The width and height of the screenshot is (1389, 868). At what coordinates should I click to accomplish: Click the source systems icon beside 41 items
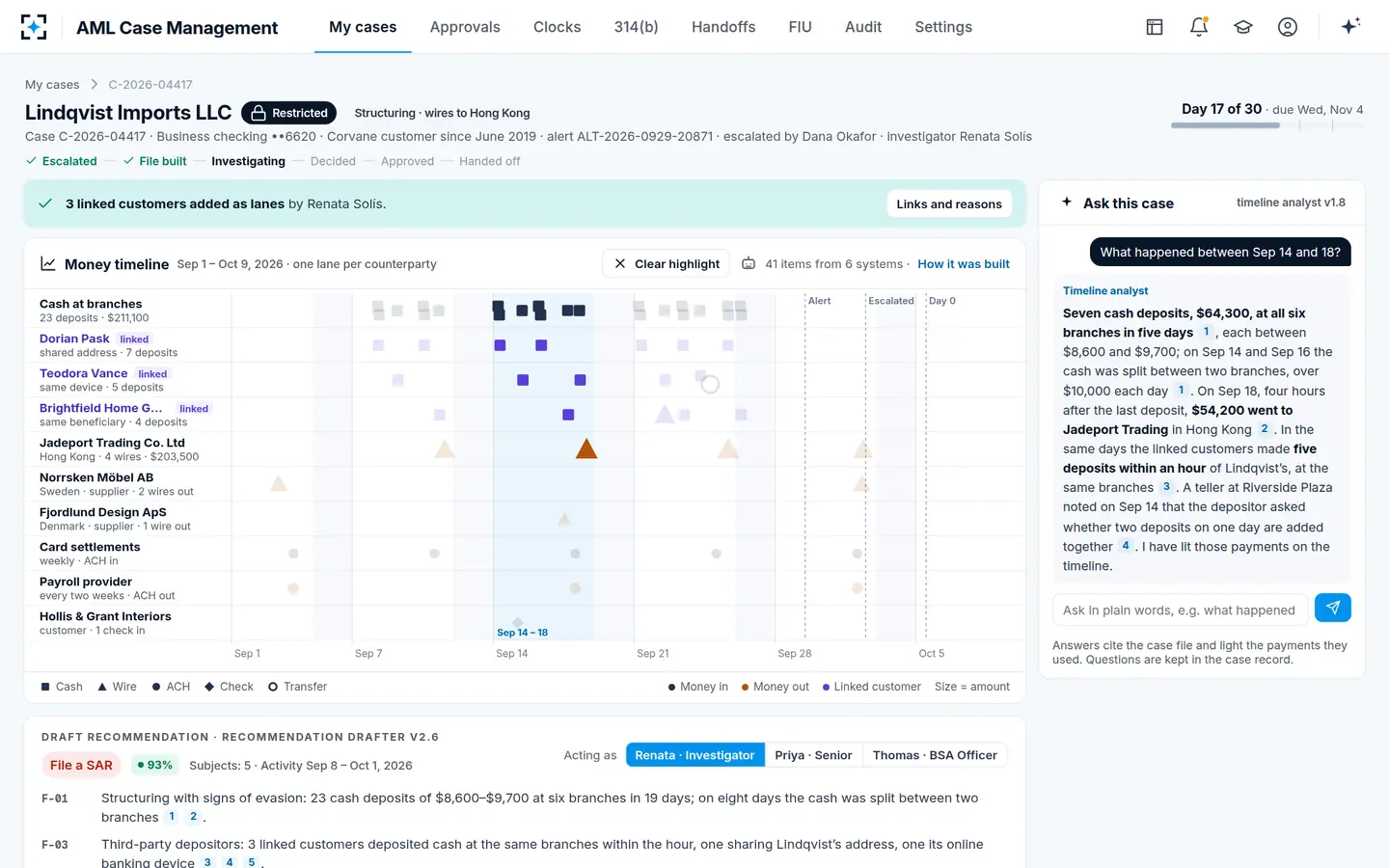[x=749, y=263]
